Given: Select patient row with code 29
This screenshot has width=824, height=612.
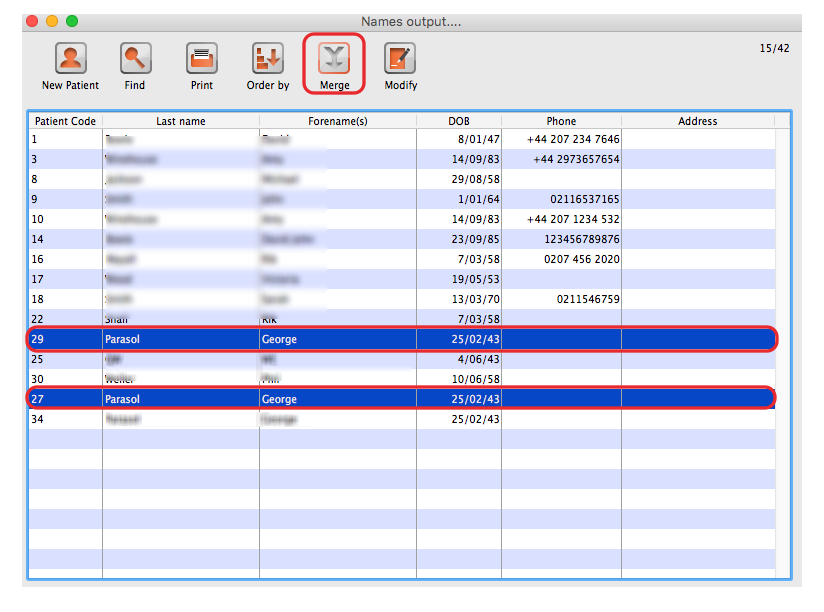Looking at the screenshot, I should point(300,339).
